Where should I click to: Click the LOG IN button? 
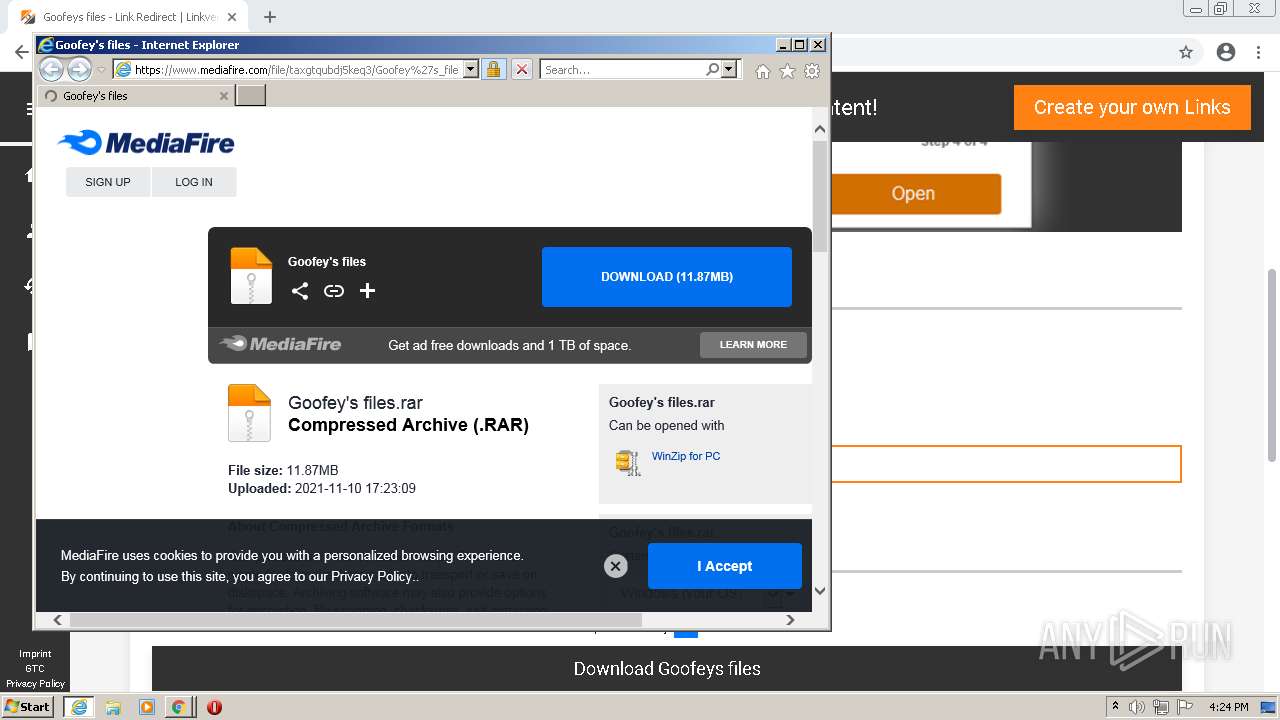(x=194, y=182)
